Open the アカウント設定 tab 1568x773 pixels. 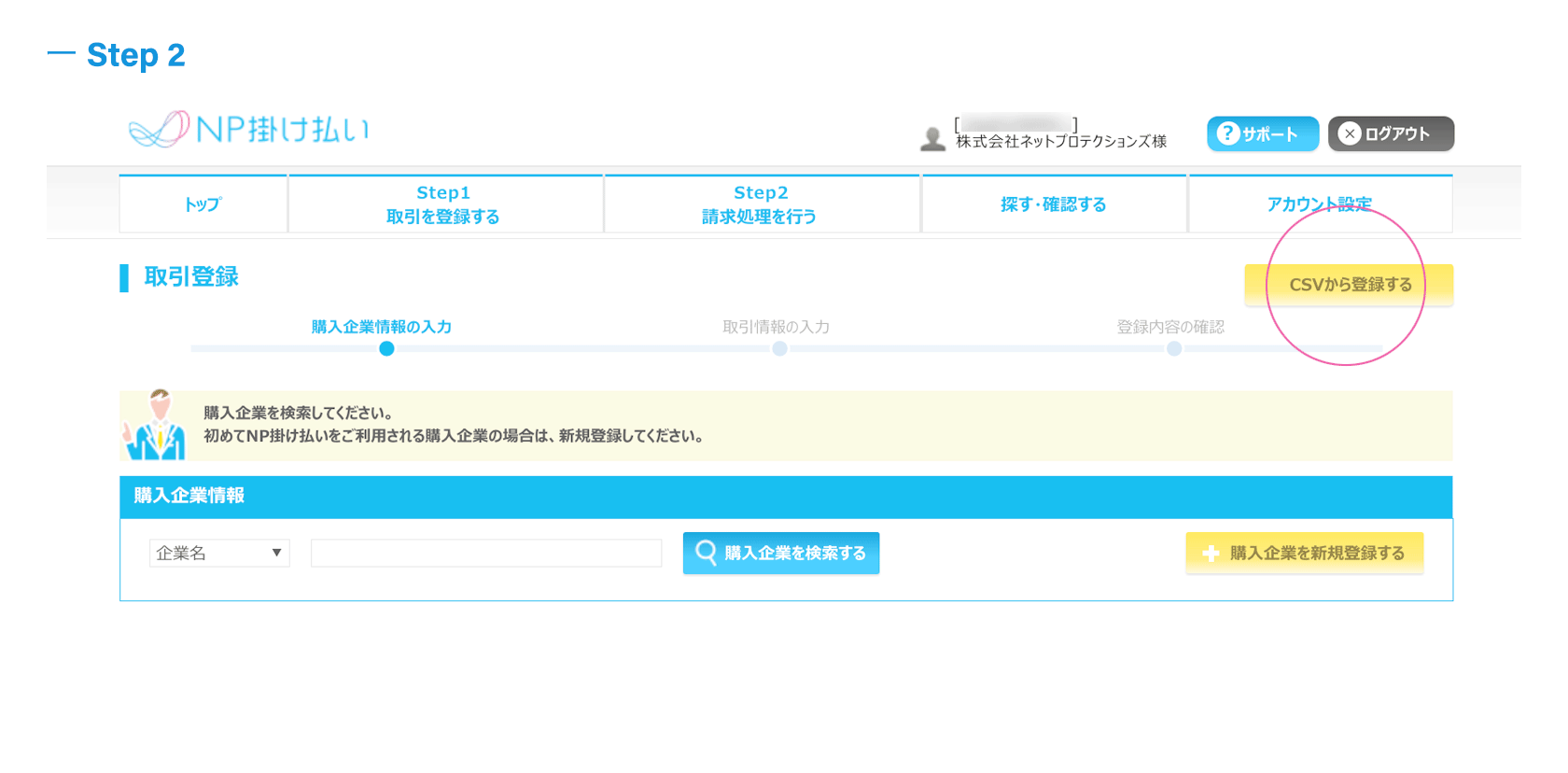(x=1320, y=204)
